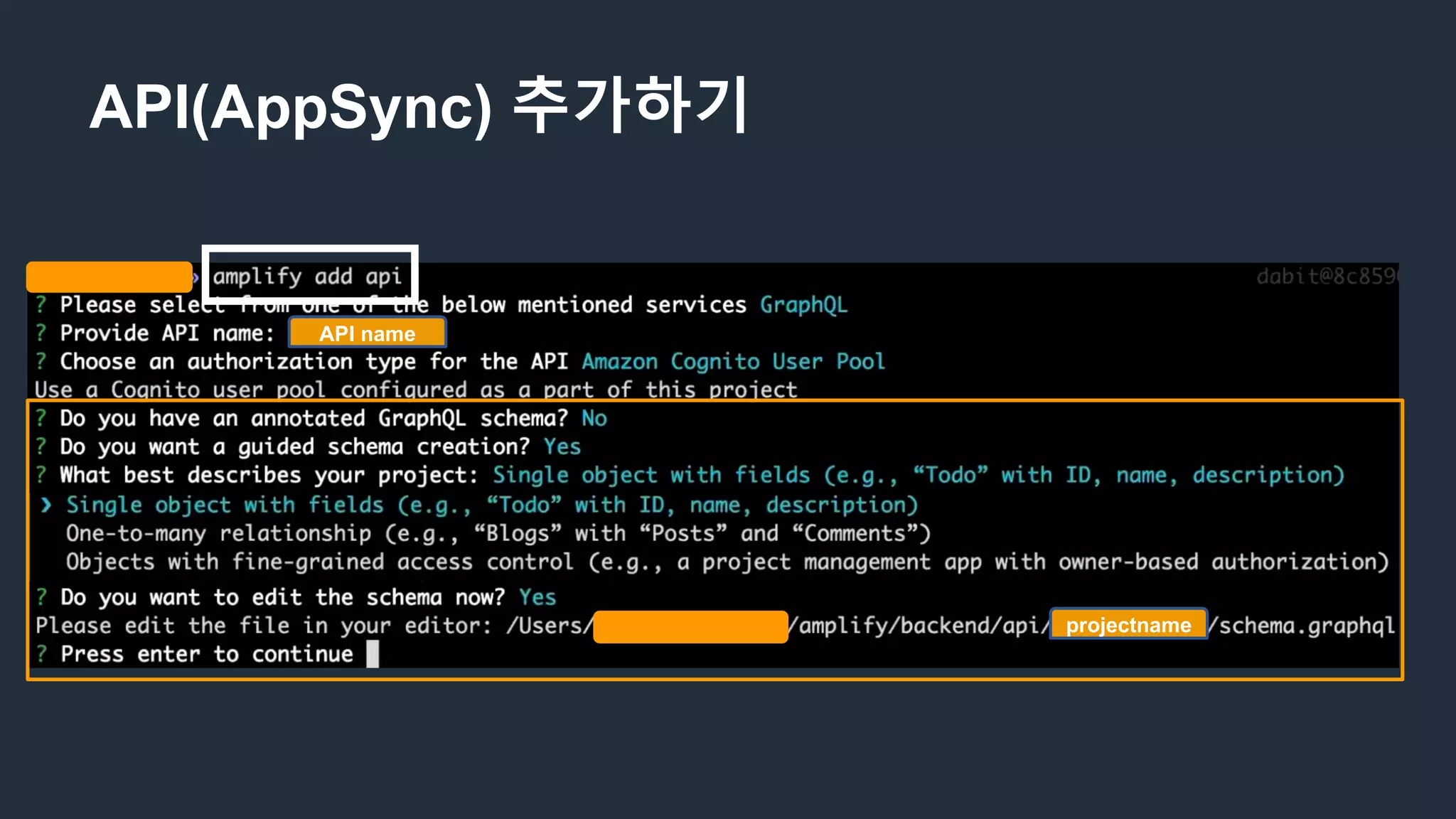Choose "Objects with fine-grained access control" option
The image size is (1456, 819).
point(727,562)
